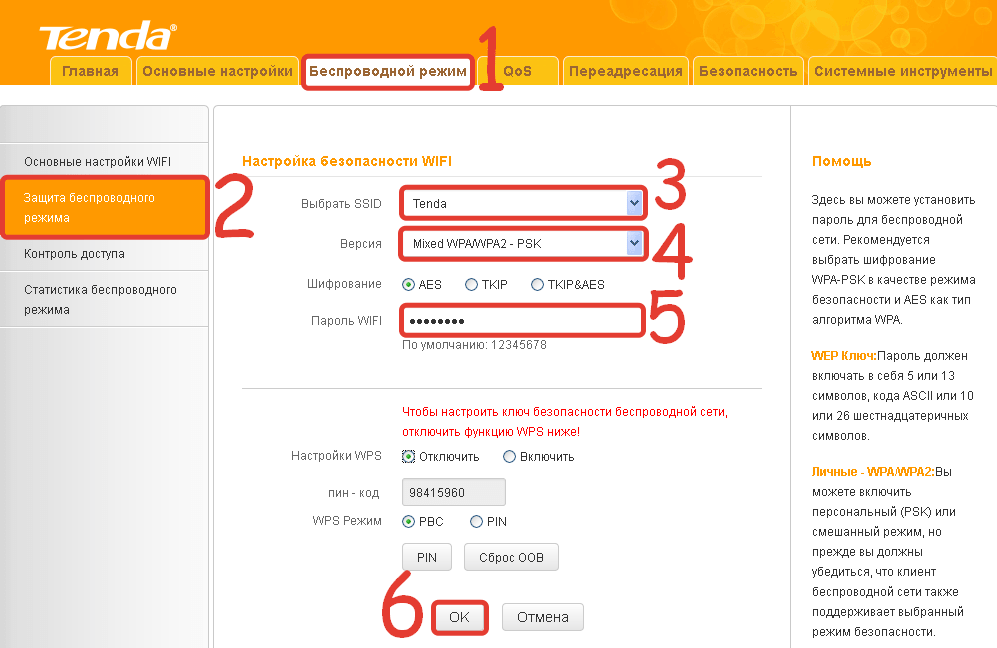Image resolution: width=997 pixels, height=648 pixels.
Task: Click the default password text 12345678
Action: click(x=519, y=345)
